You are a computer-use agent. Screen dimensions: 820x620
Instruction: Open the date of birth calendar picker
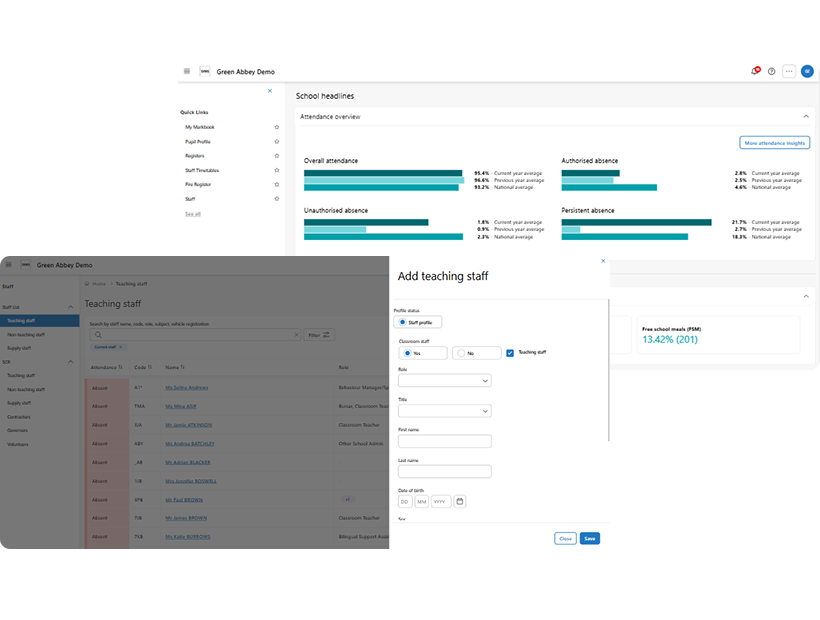(459, 501)
